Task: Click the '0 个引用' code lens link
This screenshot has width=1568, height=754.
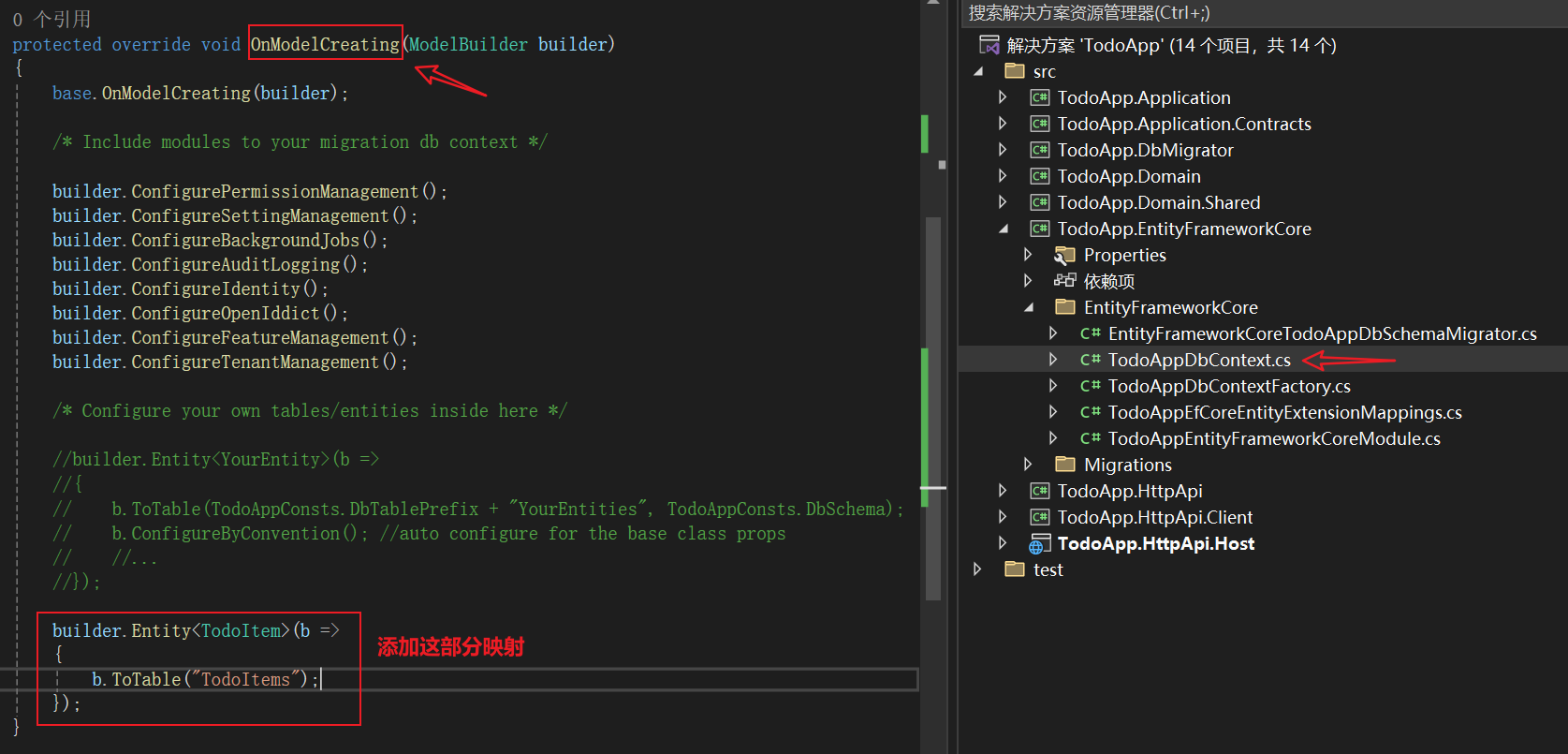Action: pyautogui.click(x=51, y=19)
